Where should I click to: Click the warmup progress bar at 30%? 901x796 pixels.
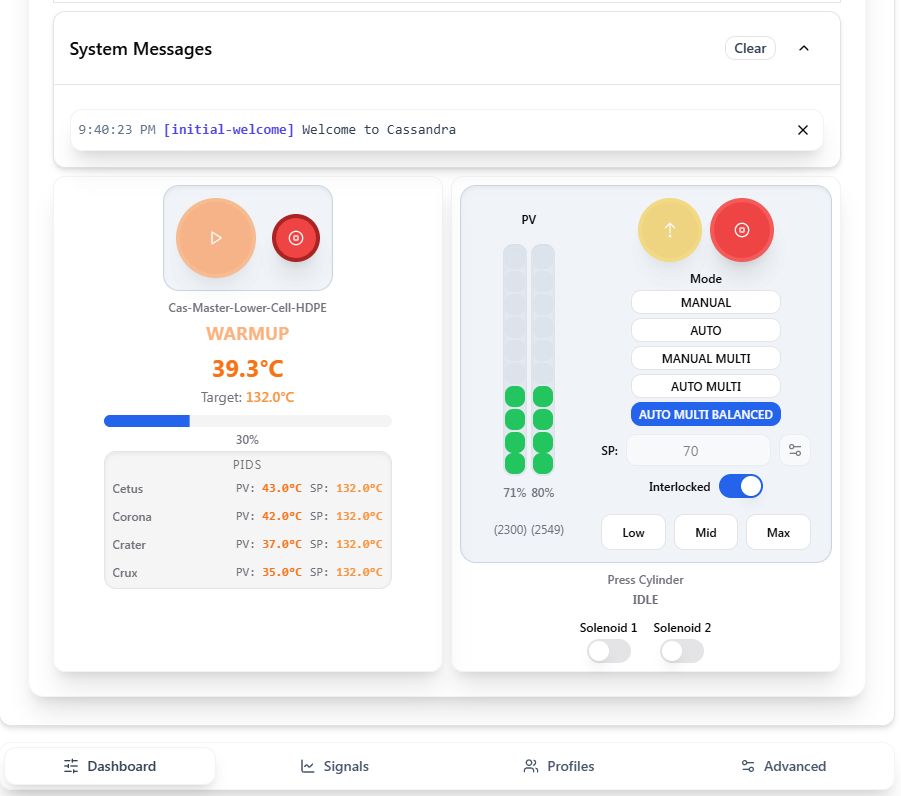247,421
